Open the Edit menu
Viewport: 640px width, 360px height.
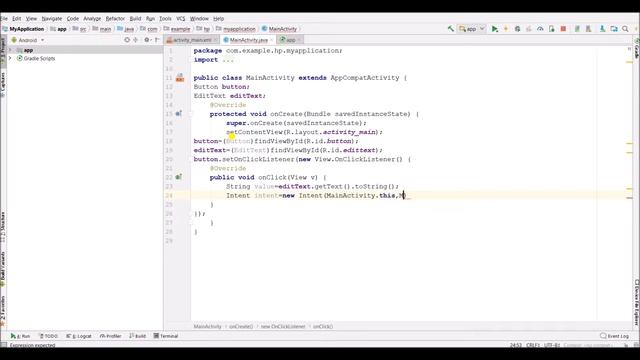point(16,18)
